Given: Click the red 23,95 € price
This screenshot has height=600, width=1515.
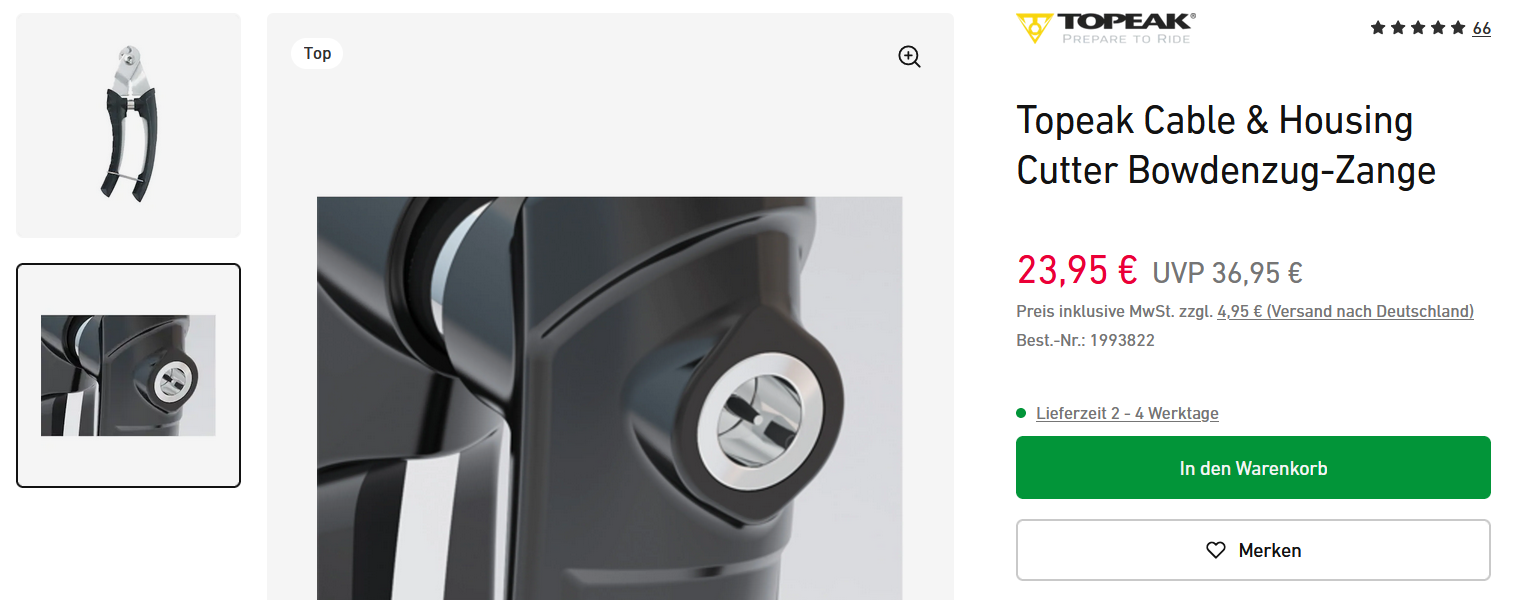Looking at the screenshot, I should (x=1077, y=269).
